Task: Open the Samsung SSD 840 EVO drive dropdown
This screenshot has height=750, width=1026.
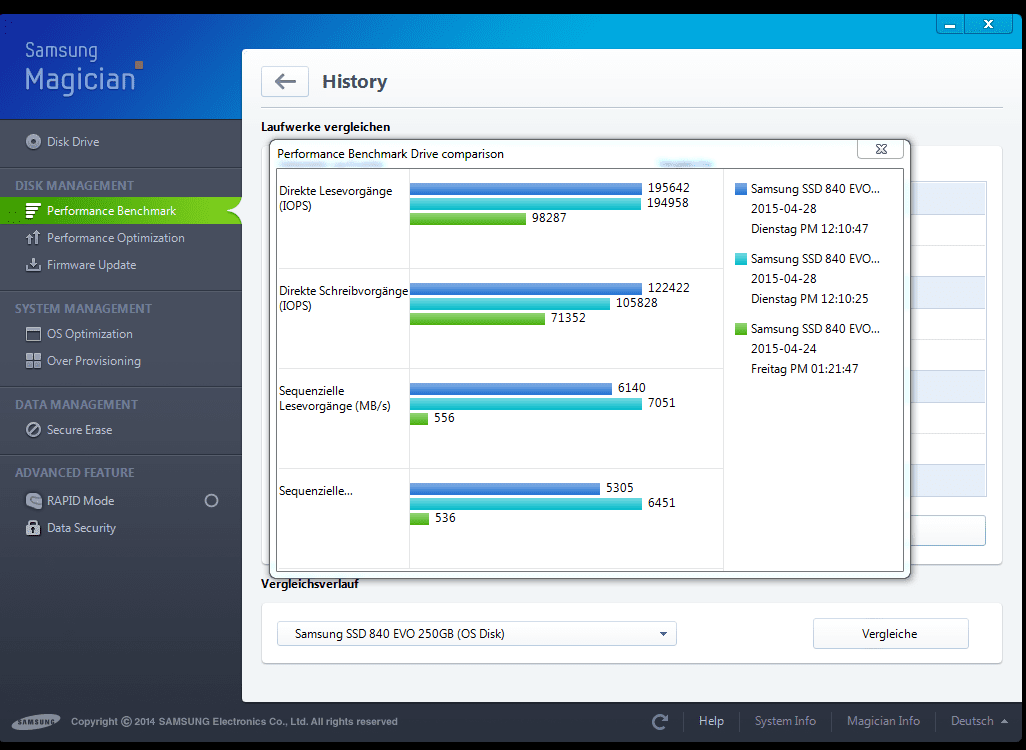Action: coord(476,634)
